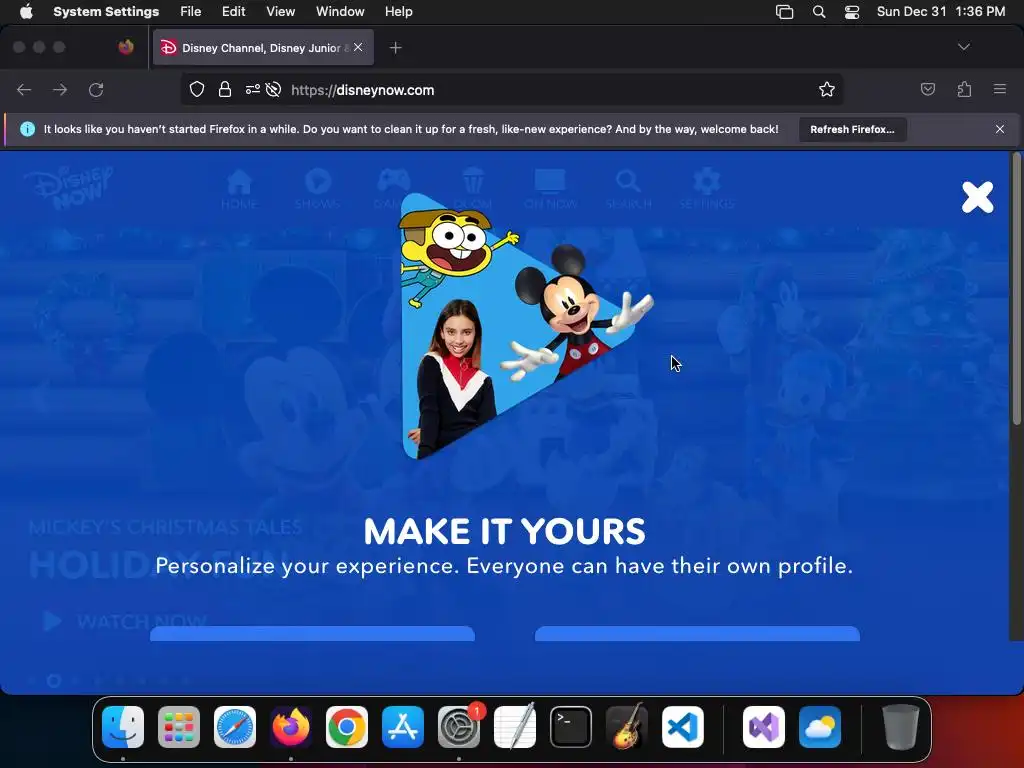This screenshot has height=768, width=1024.
Task: Close the Make It Yours overlay
Action: coord(977,197)
